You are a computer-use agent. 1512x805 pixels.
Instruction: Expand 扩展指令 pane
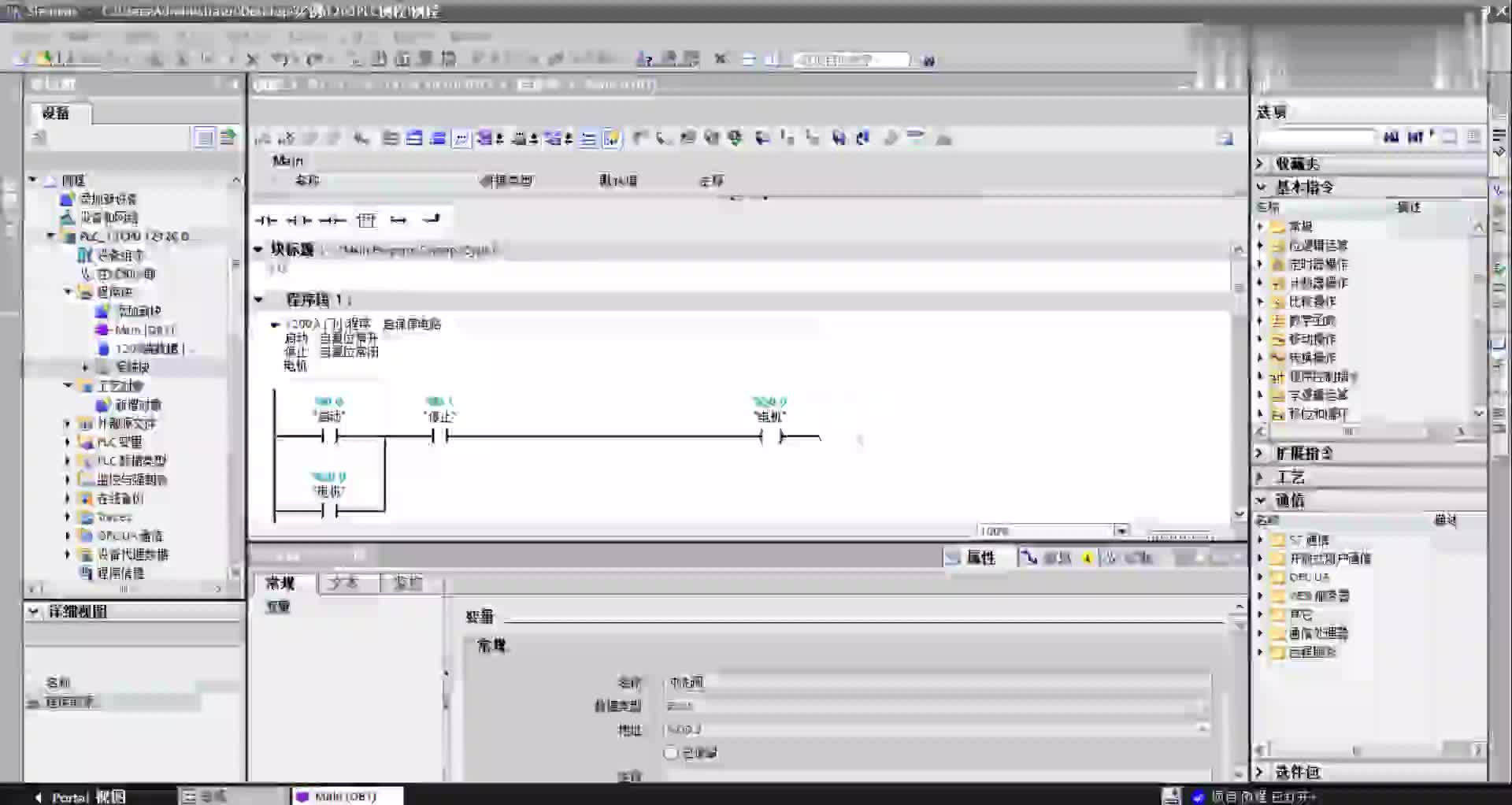pos(1260,454)
